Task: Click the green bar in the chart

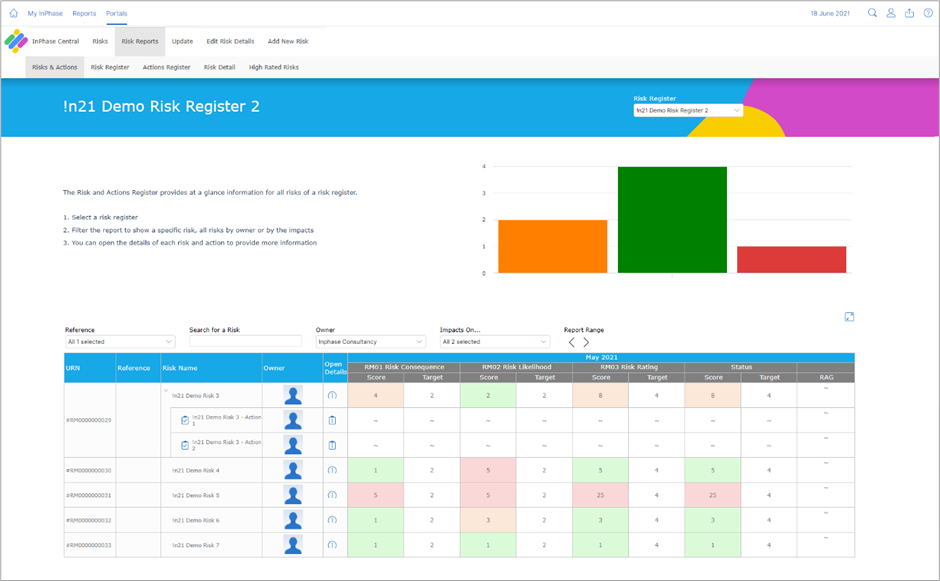Action: [x=672, y=220]
